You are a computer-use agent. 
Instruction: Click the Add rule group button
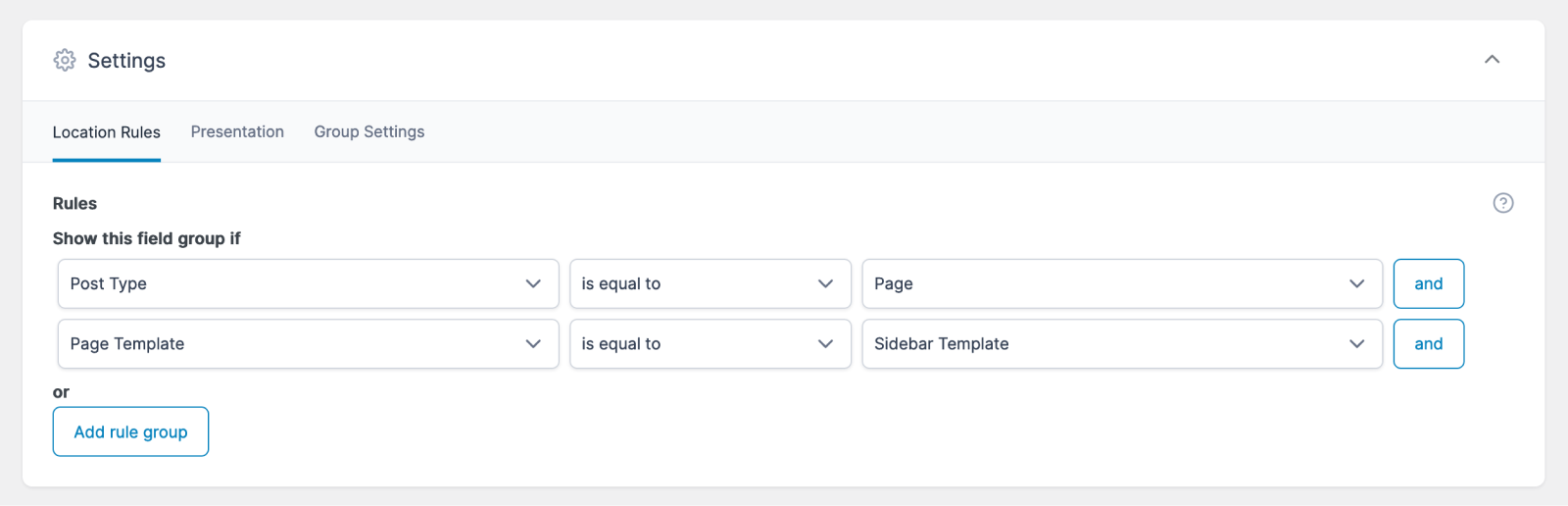130,431
